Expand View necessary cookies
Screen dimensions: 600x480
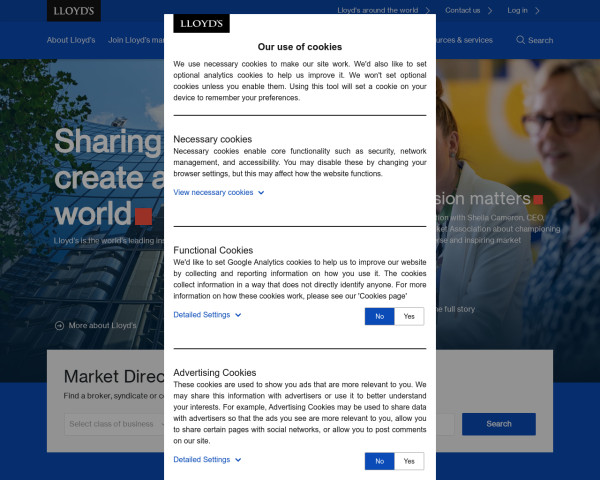click(218, 193)
